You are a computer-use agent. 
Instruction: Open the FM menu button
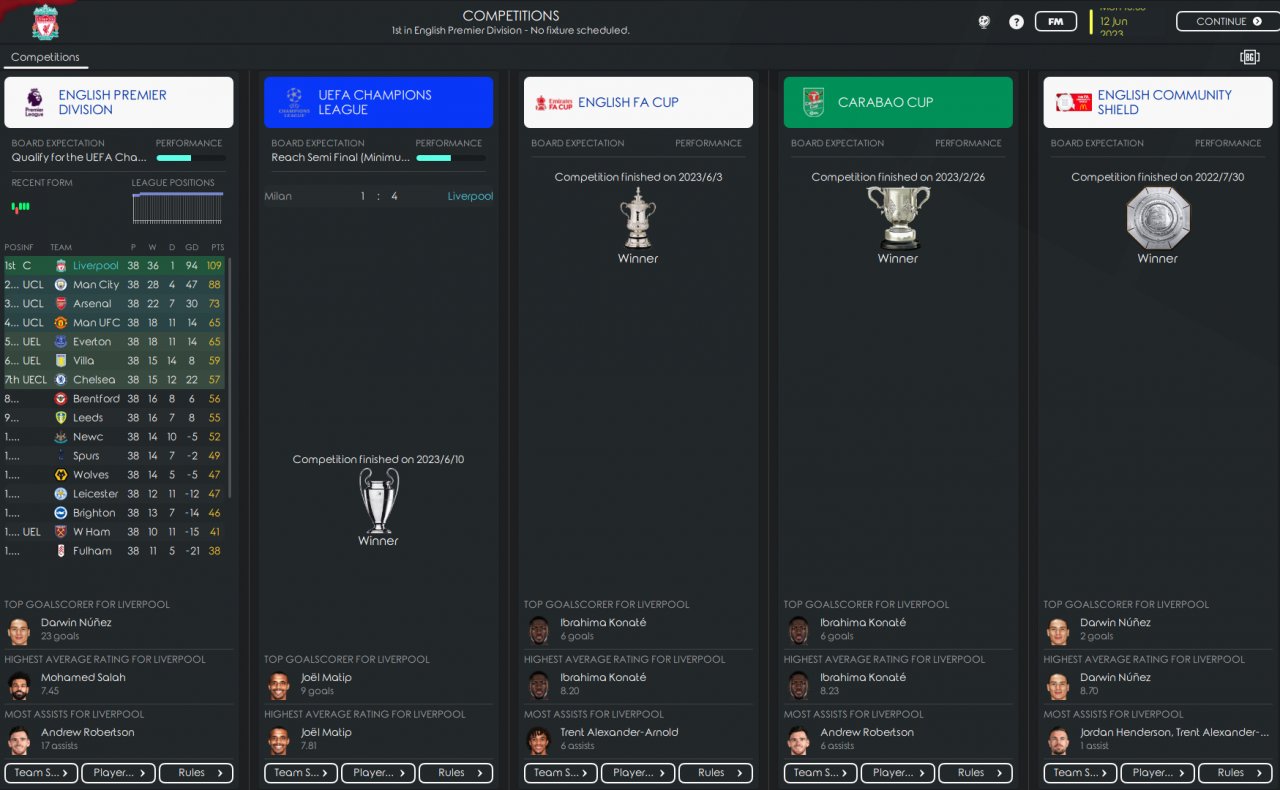tap(1055, 21)
